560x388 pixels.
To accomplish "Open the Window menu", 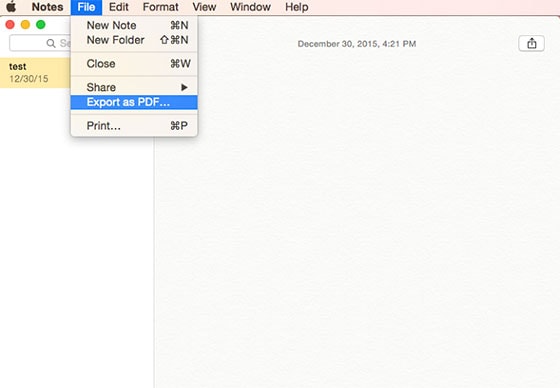I will coord(250,7).
